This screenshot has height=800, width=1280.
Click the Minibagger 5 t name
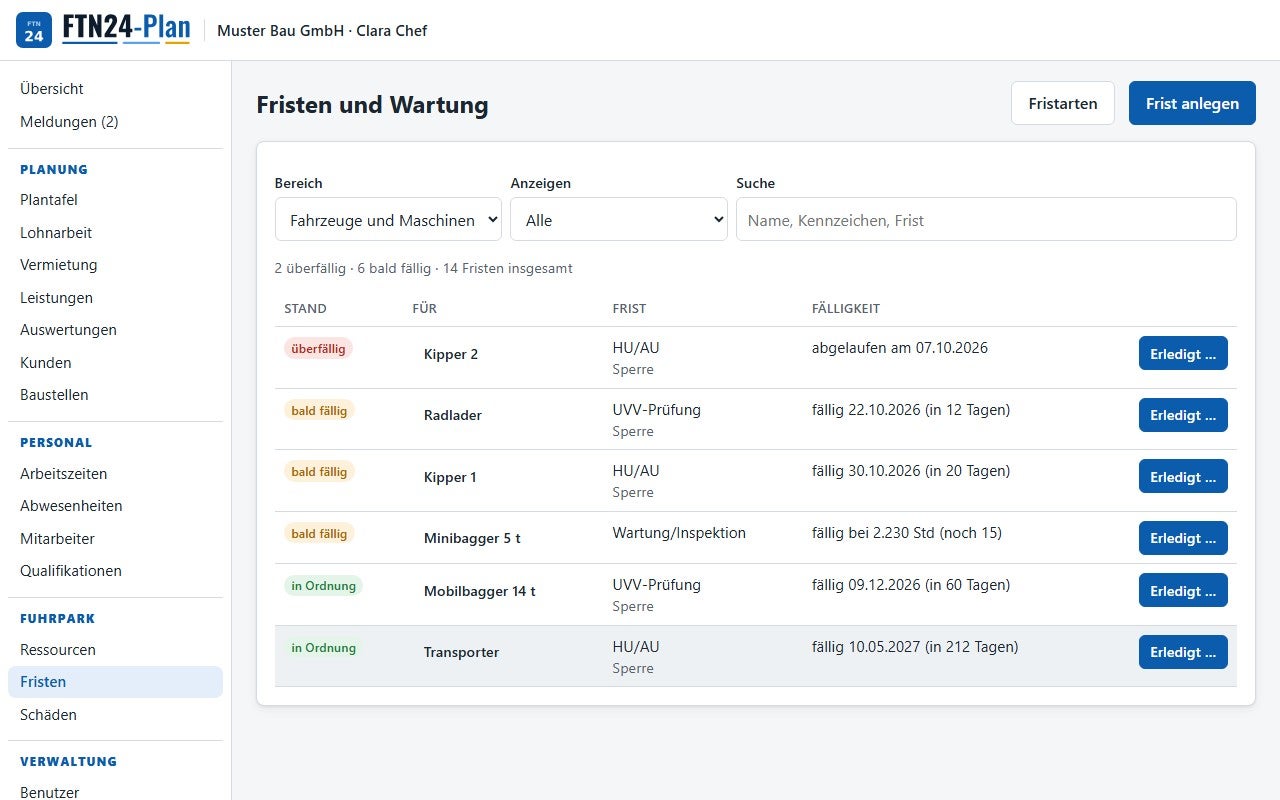tap(472, 538)
